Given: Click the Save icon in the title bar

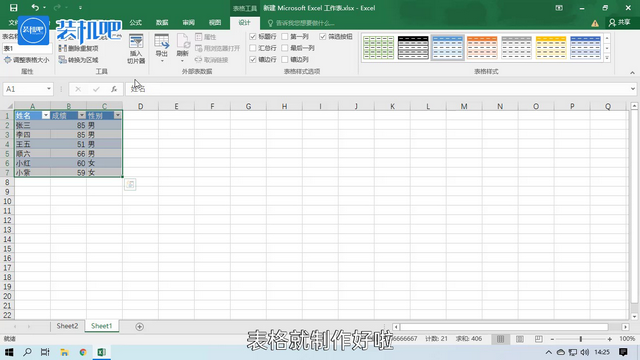Looking at the screenshot, I should 13,8.
